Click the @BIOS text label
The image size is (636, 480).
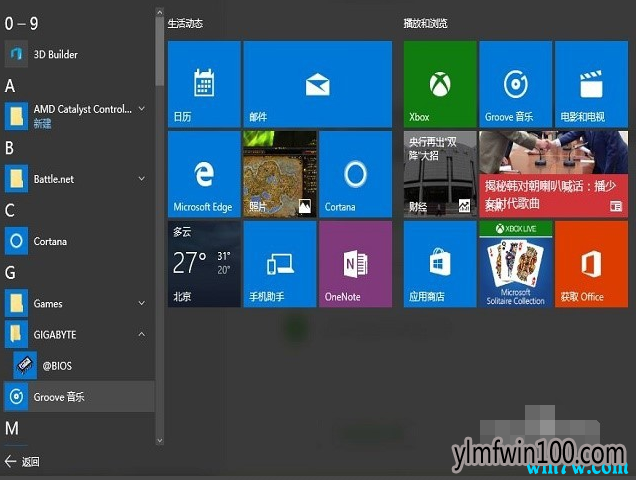point(57,366)
